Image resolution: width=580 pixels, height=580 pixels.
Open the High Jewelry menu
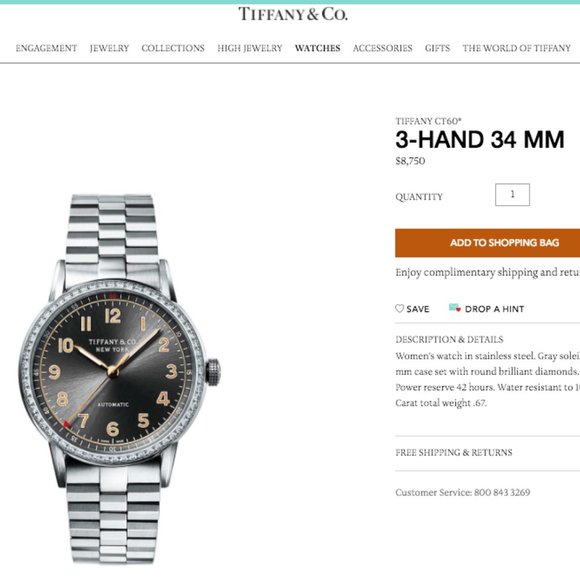(x=250, y=48)
